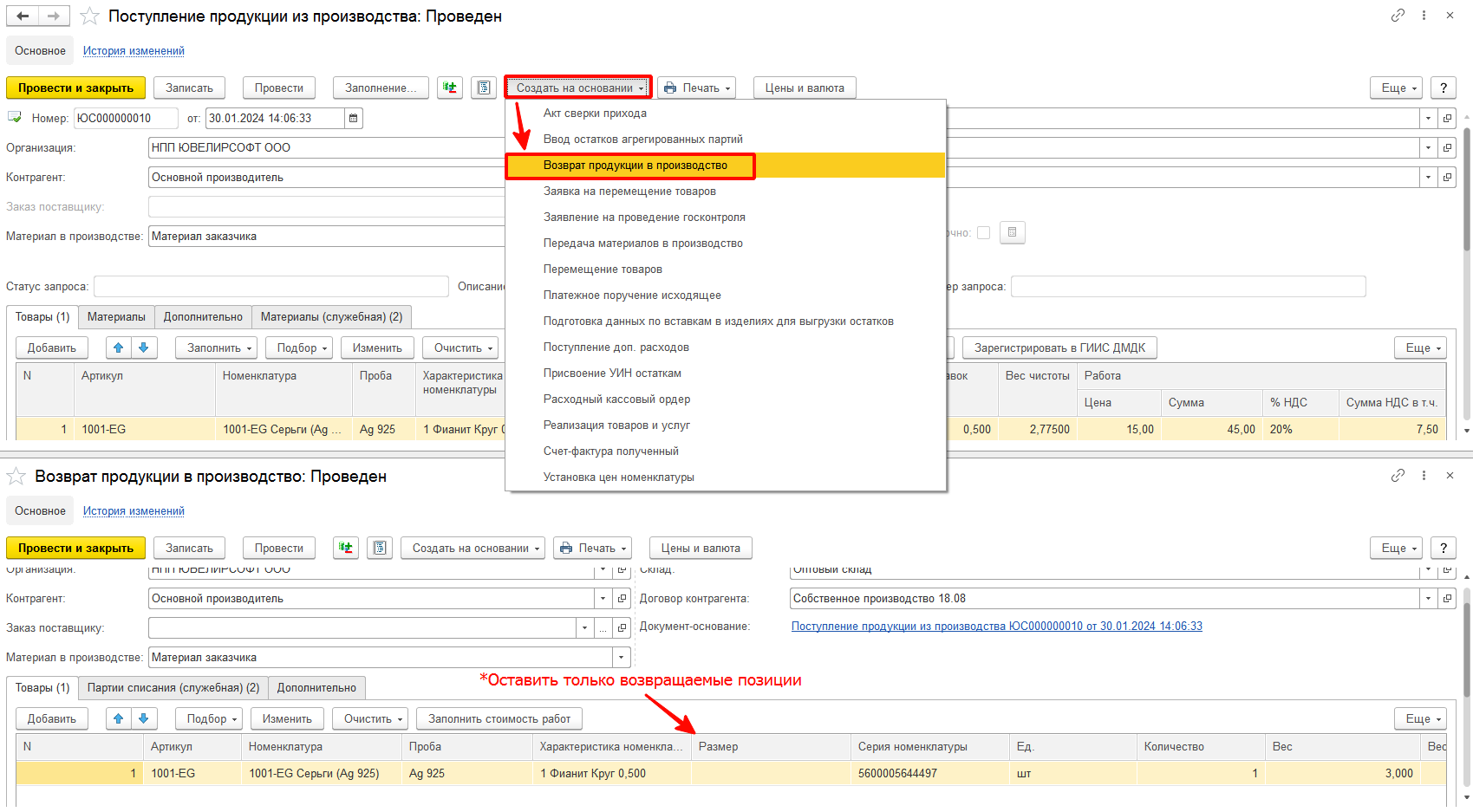Open calendar picker next to the date field
This screenshot has height=812, width=1473.
pyautogui.click(x=354, y=118)
